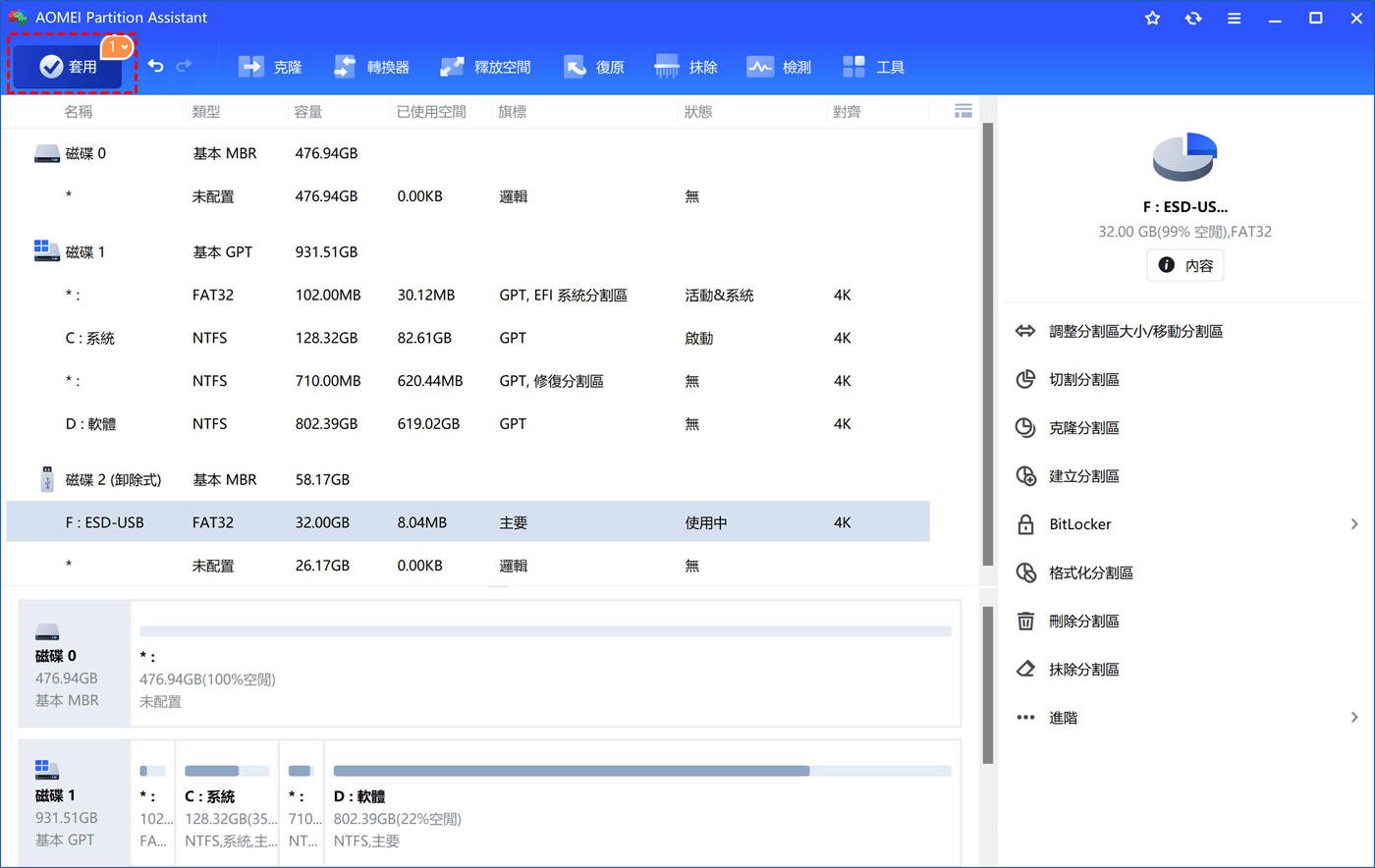Image resolution: width=1375 pixels, height=868 pixels.
Task: Select the 磁碟 2 (卸除式) row
Action: [467, 480]
